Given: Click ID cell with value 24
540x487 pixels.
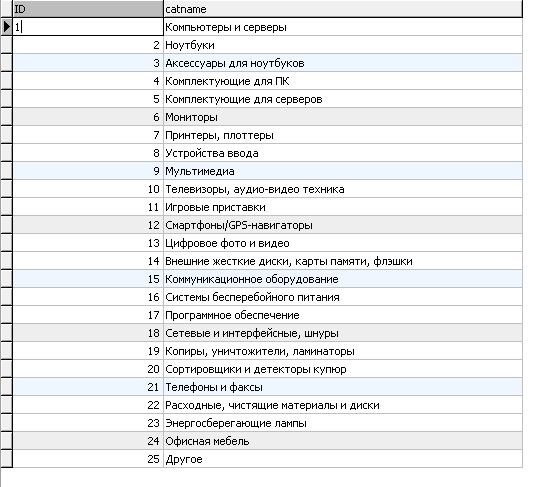Looking at the screenshot, I should (88, 441).
